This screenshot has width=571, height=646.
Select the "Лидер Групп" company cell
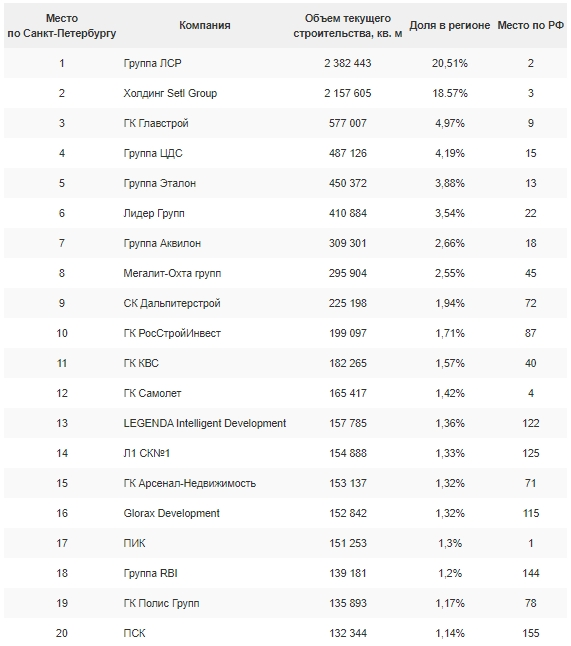coord(154,213)
